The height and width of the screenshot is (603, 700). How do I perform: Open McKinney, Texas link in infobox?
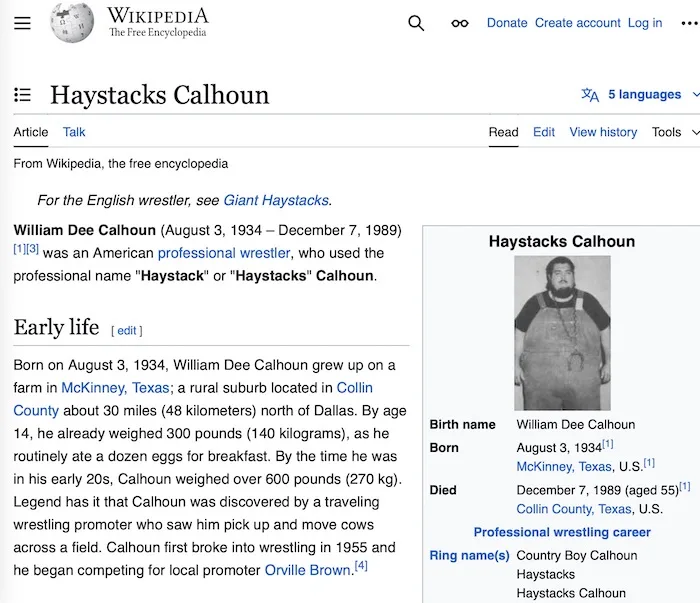point(564,466)
